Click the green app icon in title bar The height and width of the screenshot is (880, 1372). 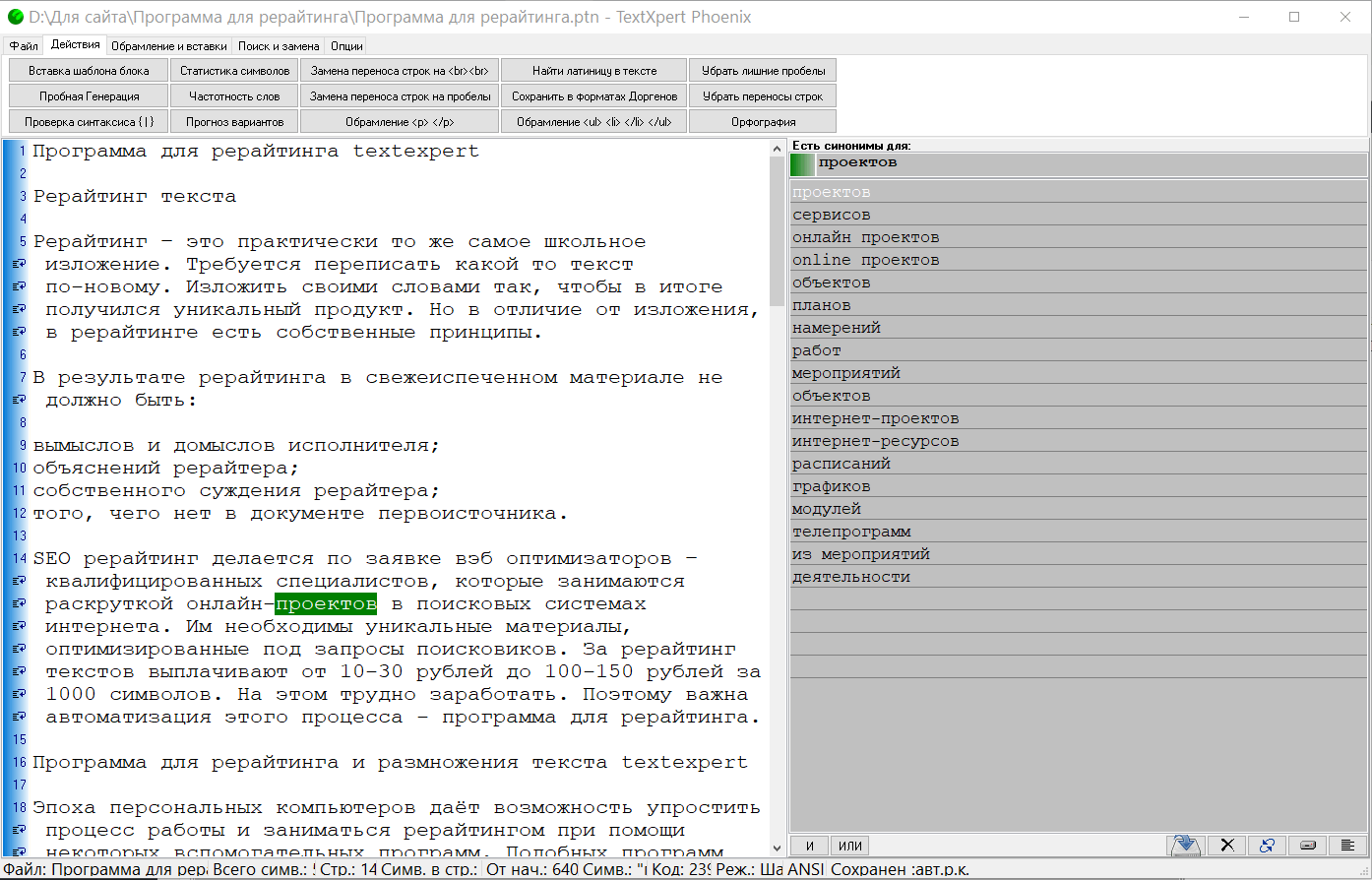click(x=15, y=17)
